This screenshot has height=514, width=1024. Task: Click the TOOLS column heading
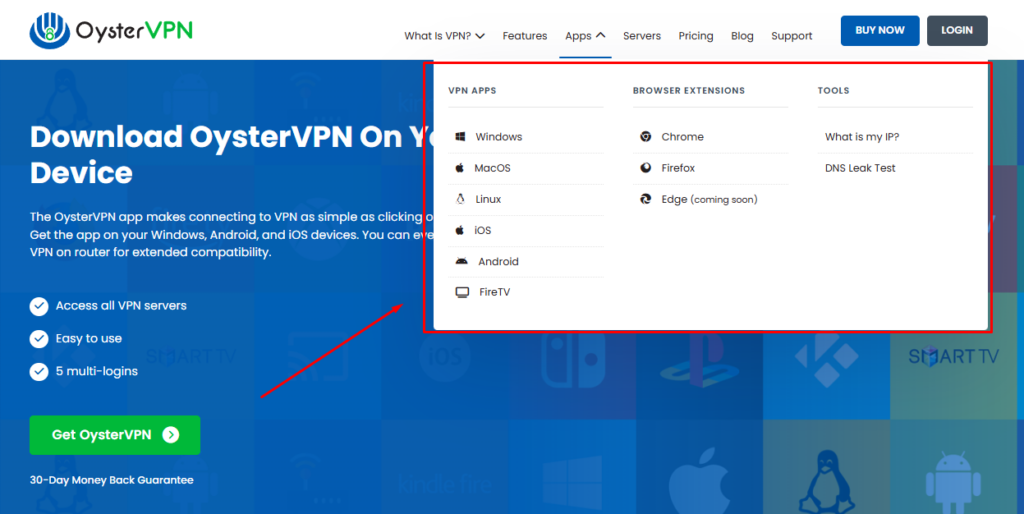click(x=833, y=90)
